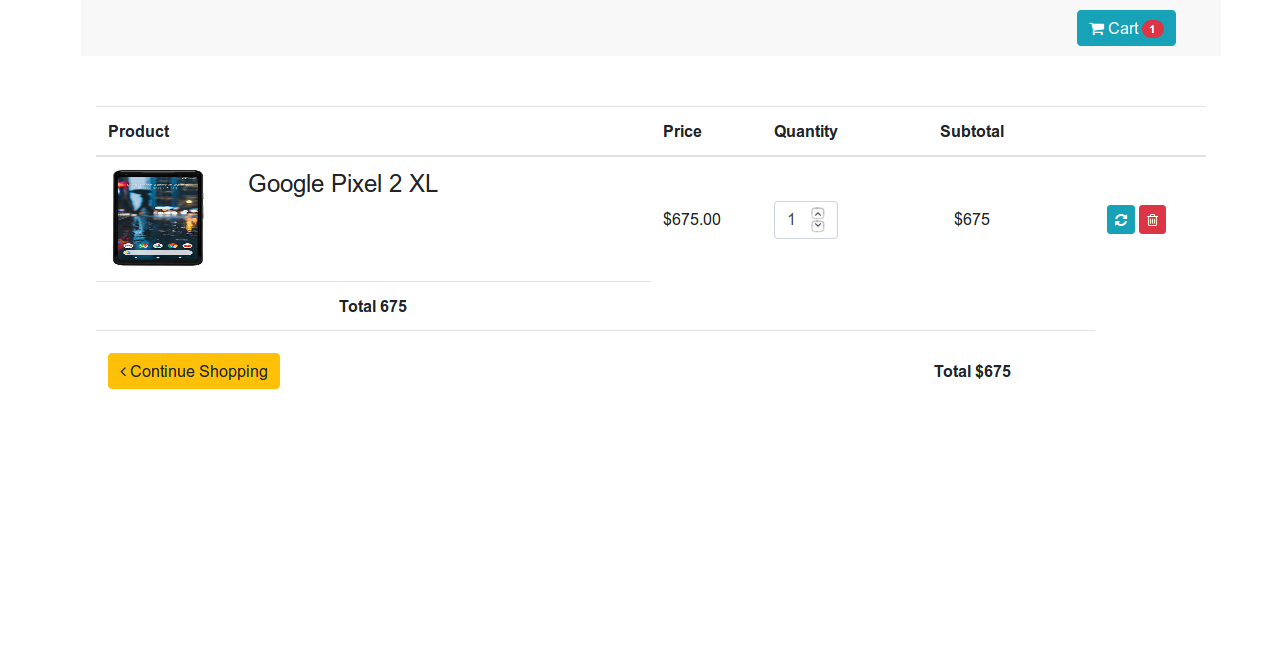Image resolution: width=1284 pixels, height=670 pixels.
Task: Click the Google Pixel 2 XL thumbnail
Action: [158, 218]
